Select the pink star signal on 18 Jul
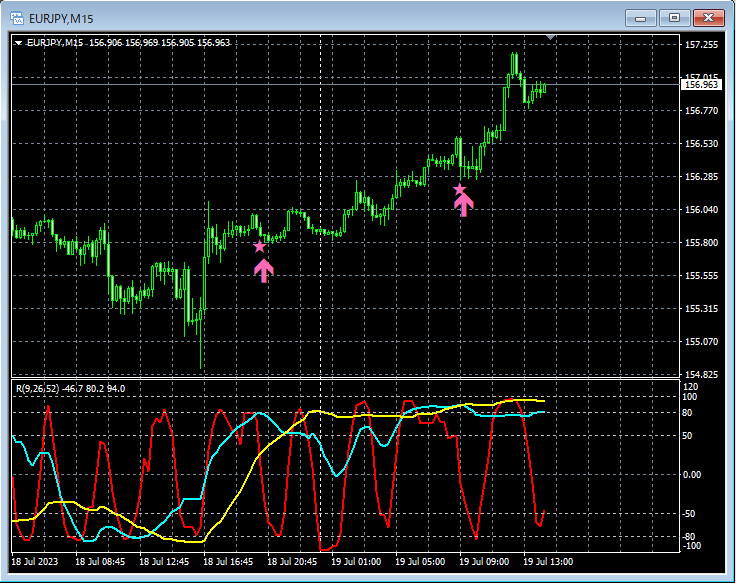Image resolution: width=737 pixels, height=583 pixels. pyautogui.click(x=259, y=246)
